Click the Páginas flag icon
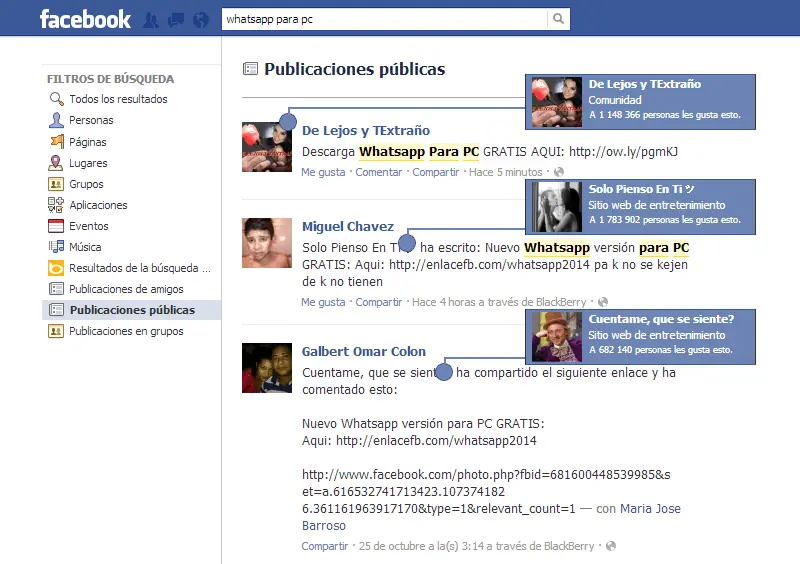 point(57,141)
